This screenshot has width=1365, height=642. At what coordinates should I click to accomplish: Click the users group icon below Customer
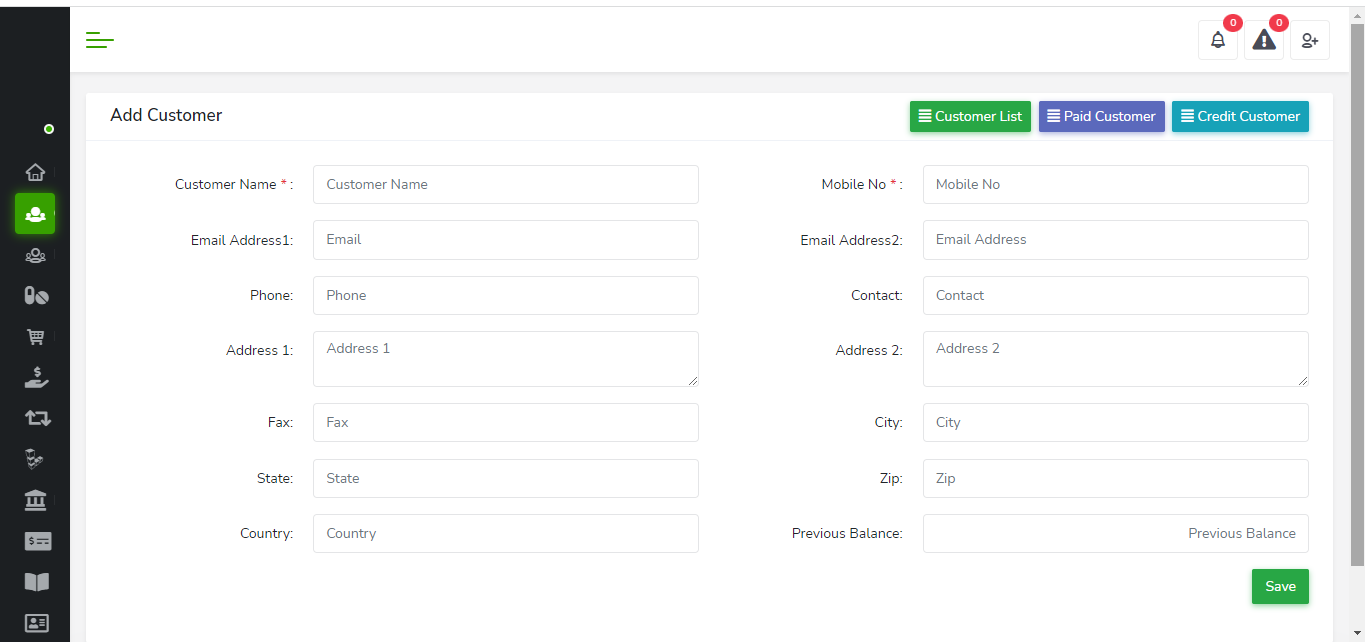tap(35, 255)
